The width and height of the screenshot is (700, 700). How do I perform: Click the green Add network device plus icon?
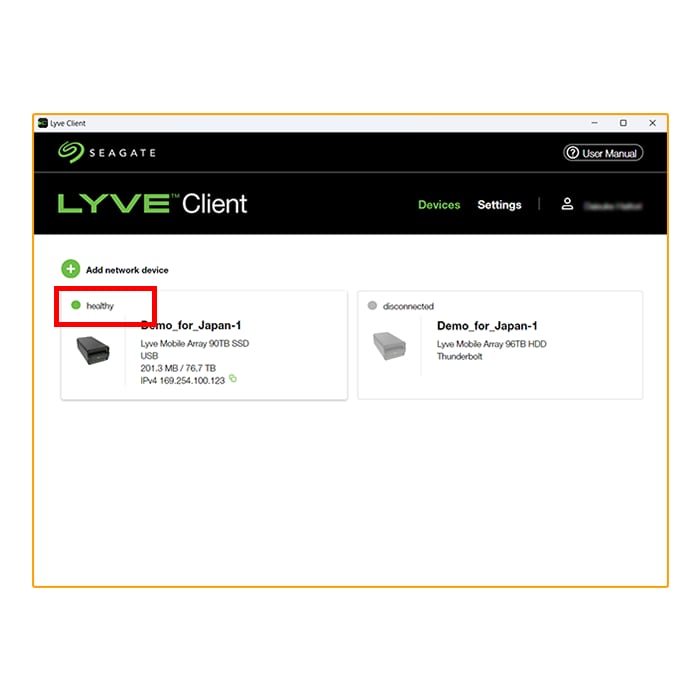(71, 269)
